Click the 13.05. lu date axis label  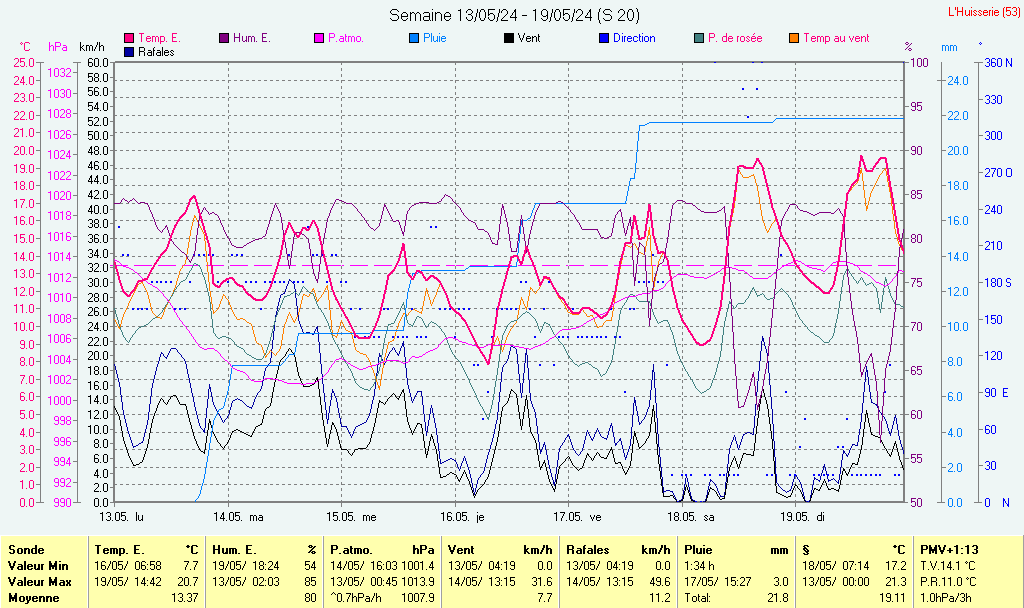(x=121, y=517)
